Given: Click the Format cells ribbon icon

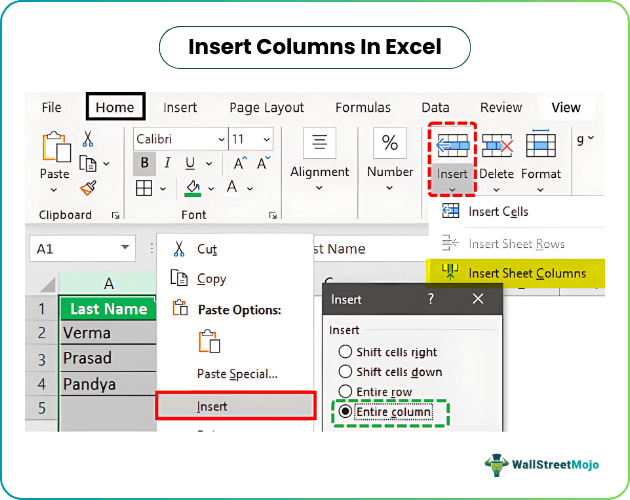Looking at the screenshot, I should pyautogui.click(x=541, y=143).
